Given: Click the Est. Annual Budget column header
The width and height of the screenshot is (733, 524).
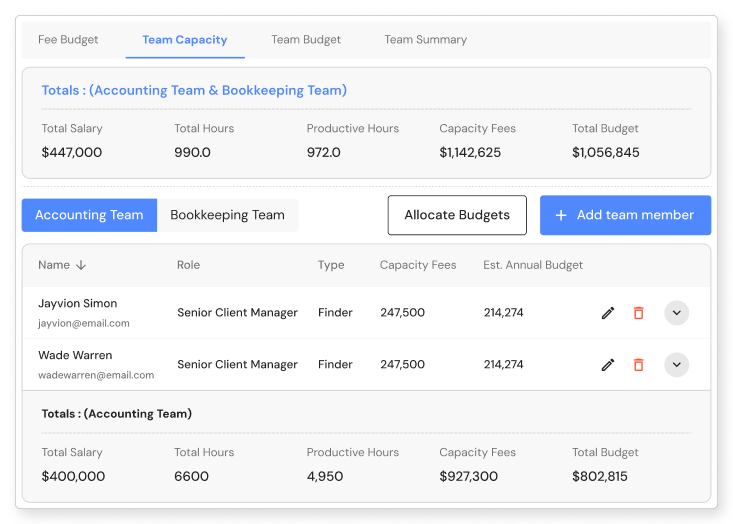Looking at the screenshot, I should 533,265.
